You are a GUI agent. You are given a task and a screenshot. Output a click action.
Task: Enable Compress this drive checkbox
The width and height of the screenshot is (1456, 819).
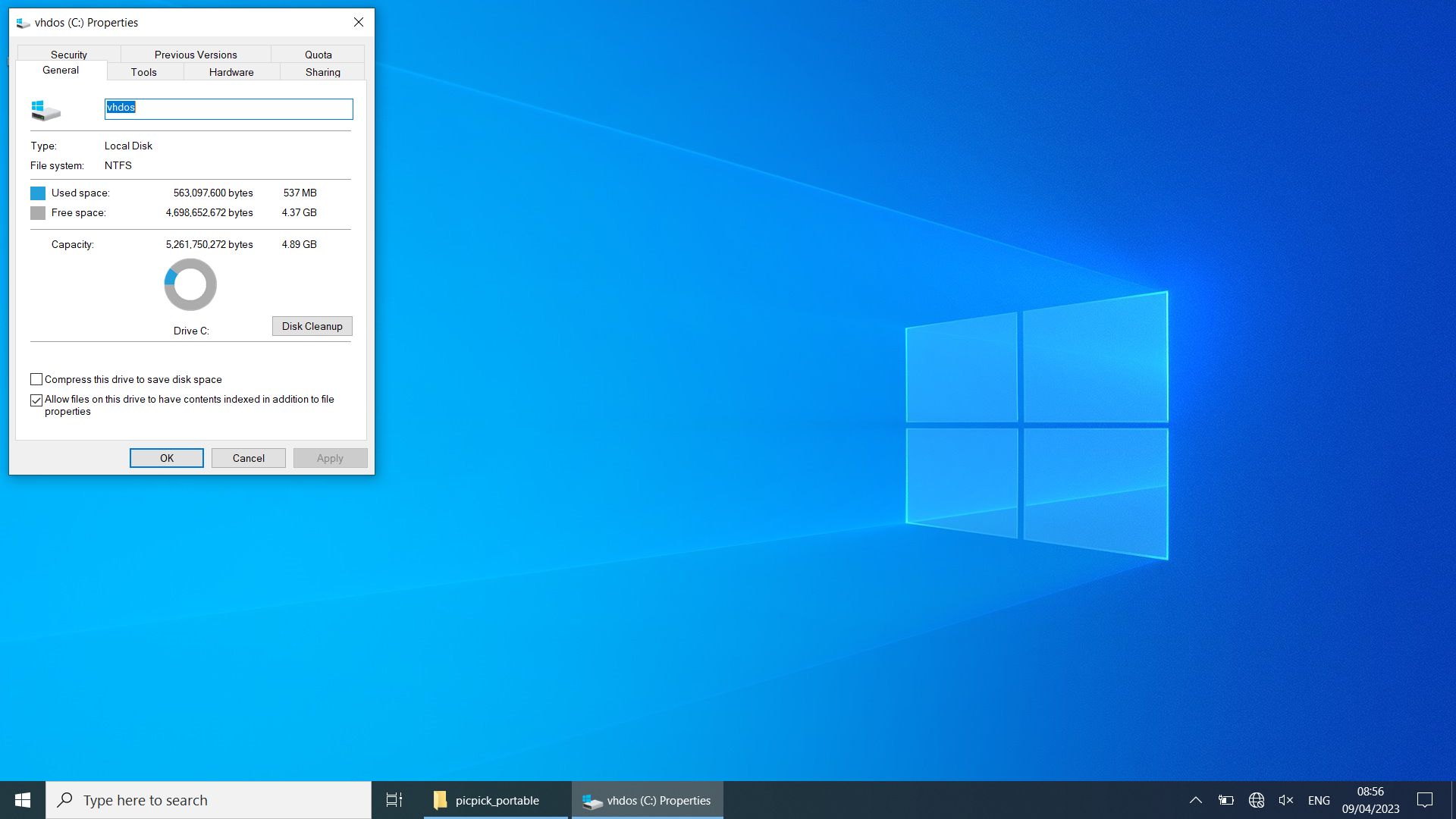[x=36, y=379]
